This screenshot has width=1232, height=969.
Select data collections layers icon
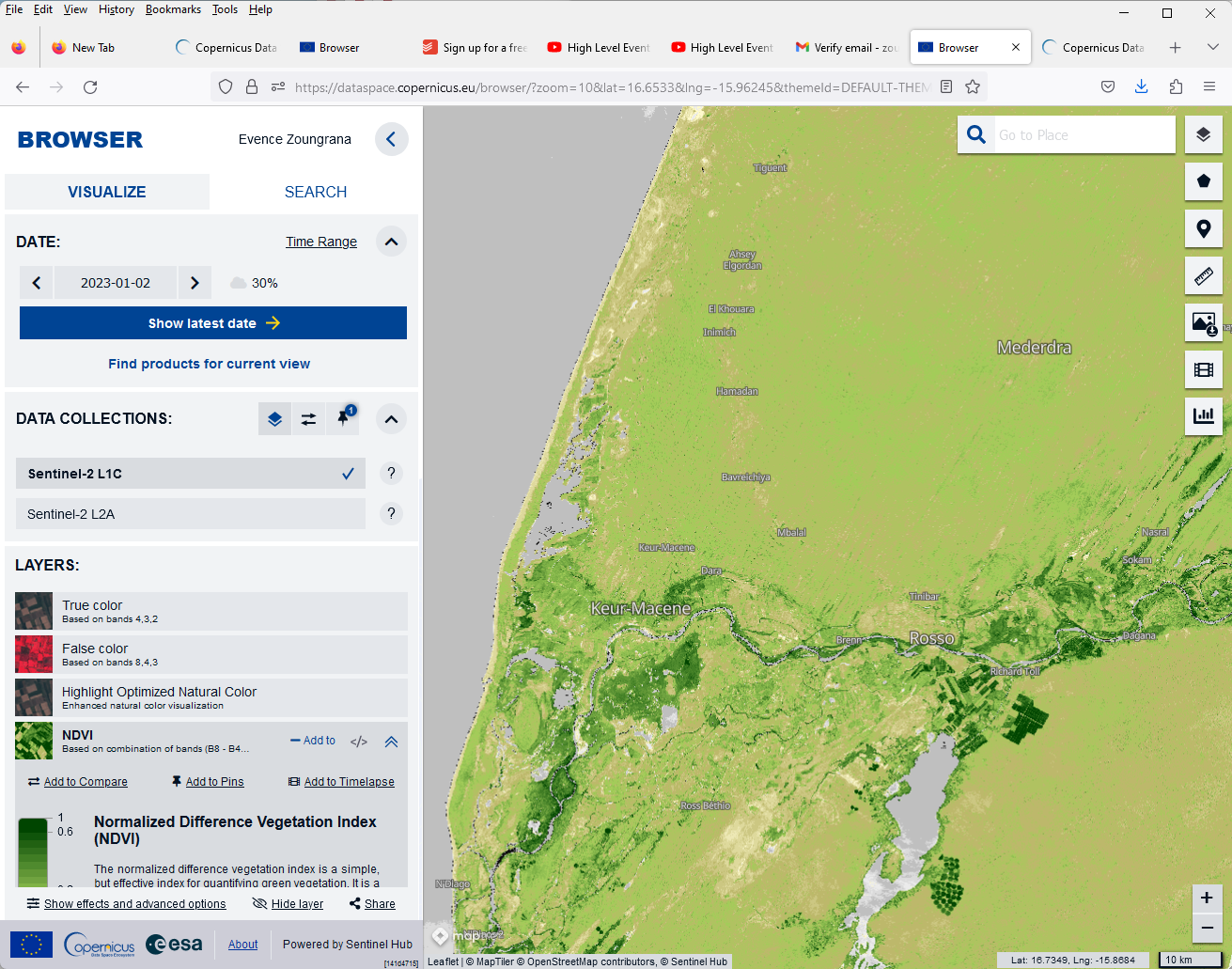pyautogui.click(x=274, y=419)
